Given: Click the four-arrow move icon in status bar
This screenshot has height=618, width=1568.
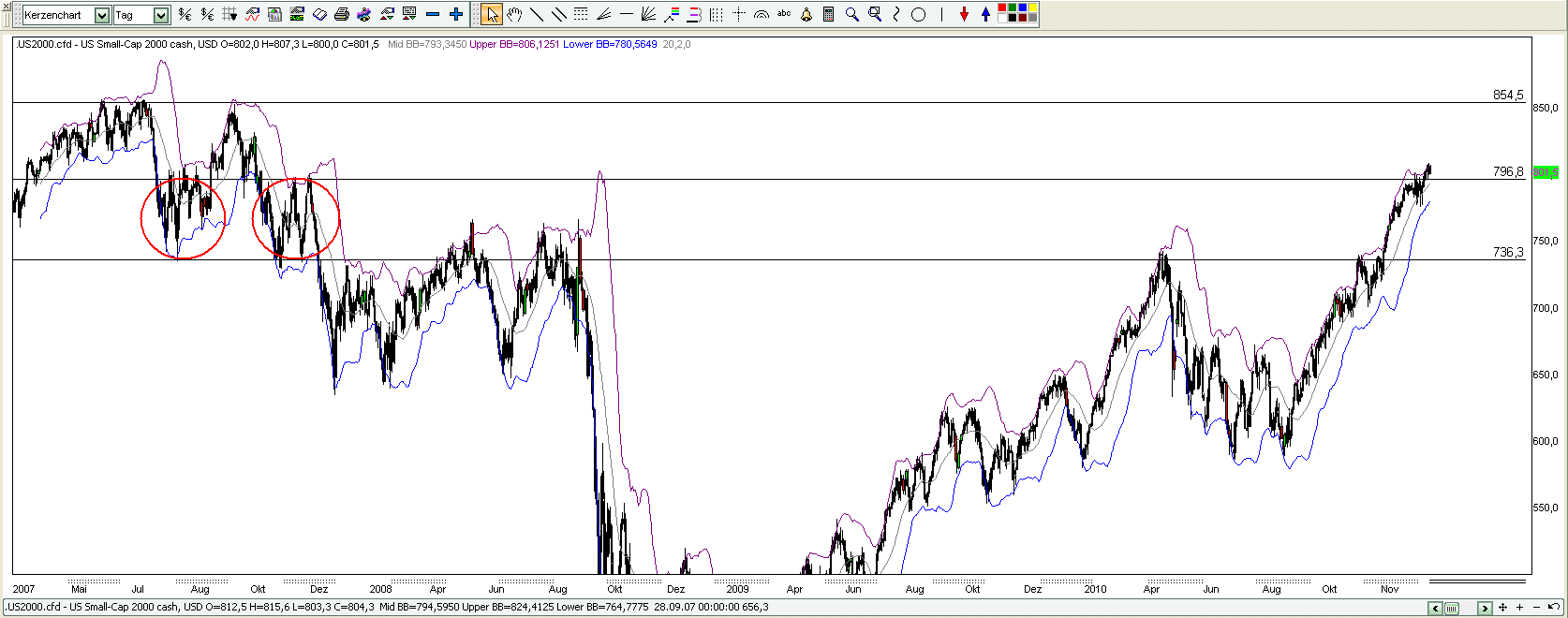Looking at the screenshot, I should (1502, 607).
